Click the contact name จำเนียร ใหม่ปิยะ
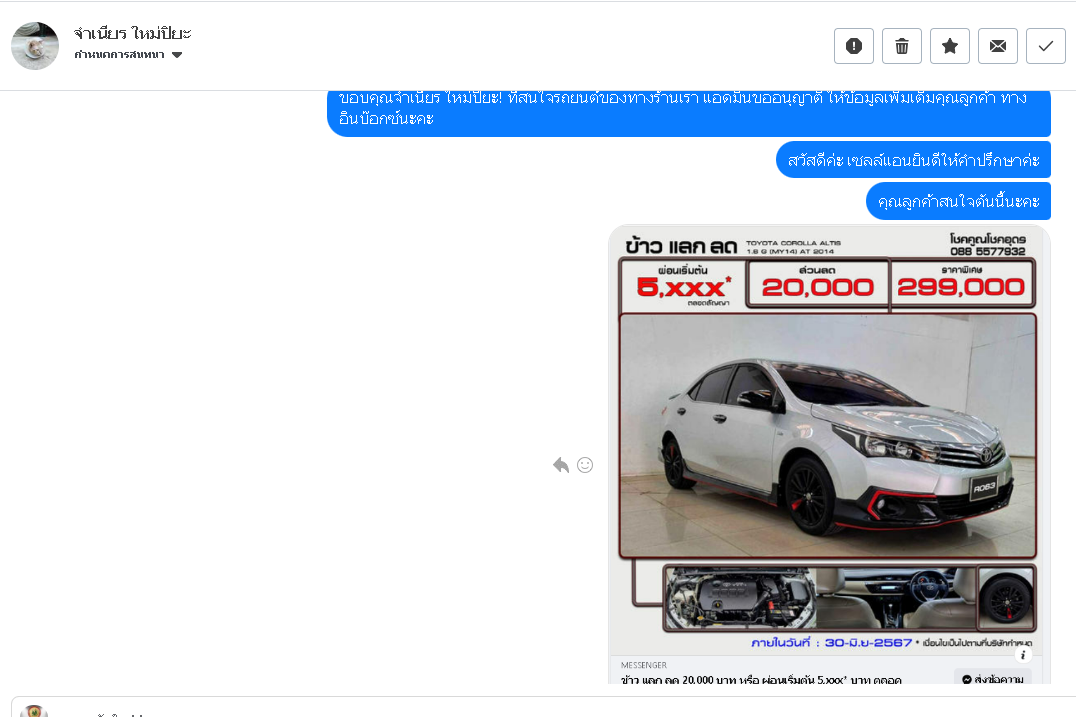 click(x=132, y=33)
